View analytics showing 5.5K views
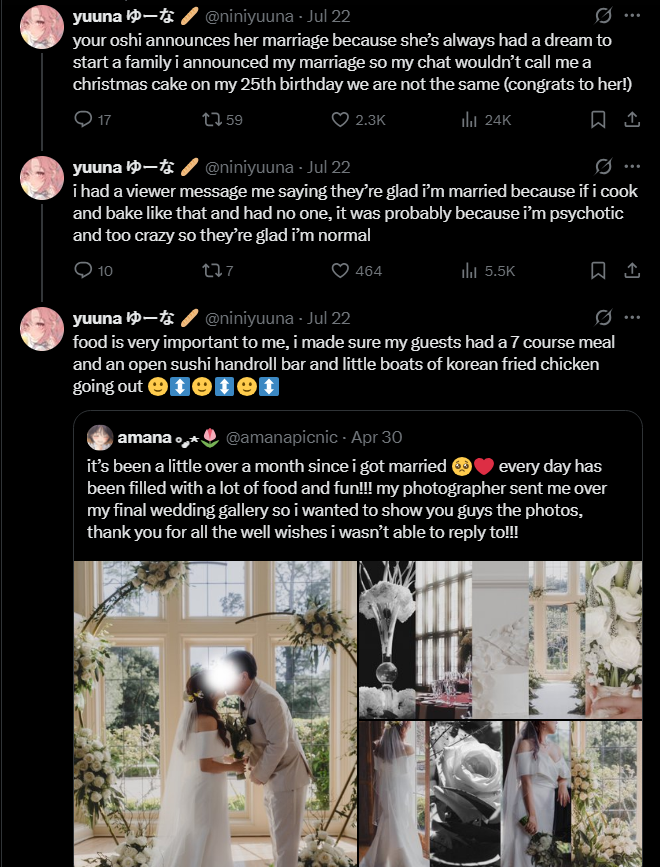This screenshot has width=660, height=867. click(470, 270)
